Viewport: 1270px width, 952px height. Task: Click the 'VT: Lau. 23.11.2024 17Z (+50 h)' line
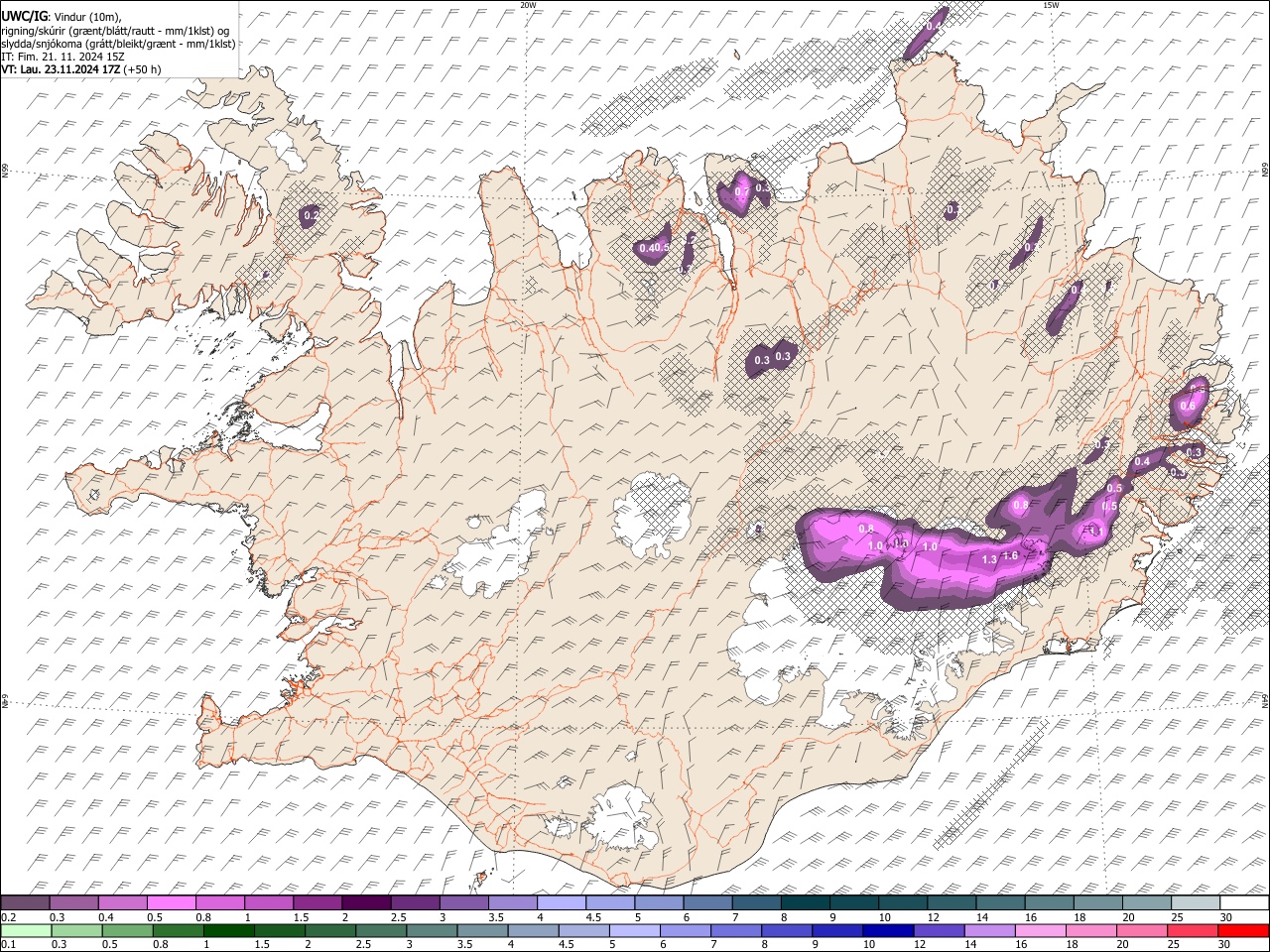click(x=81, y=69)
